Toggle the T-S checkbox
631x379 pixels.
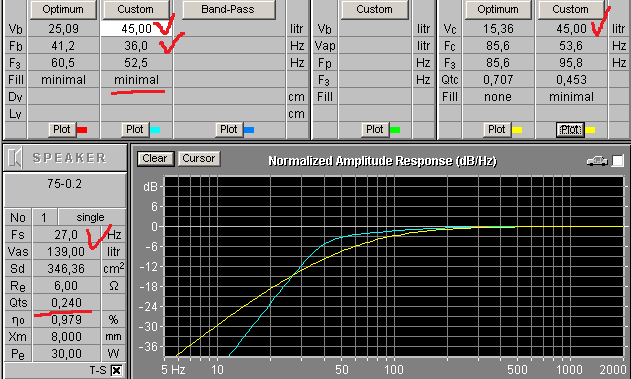click(x=116, y=370)
